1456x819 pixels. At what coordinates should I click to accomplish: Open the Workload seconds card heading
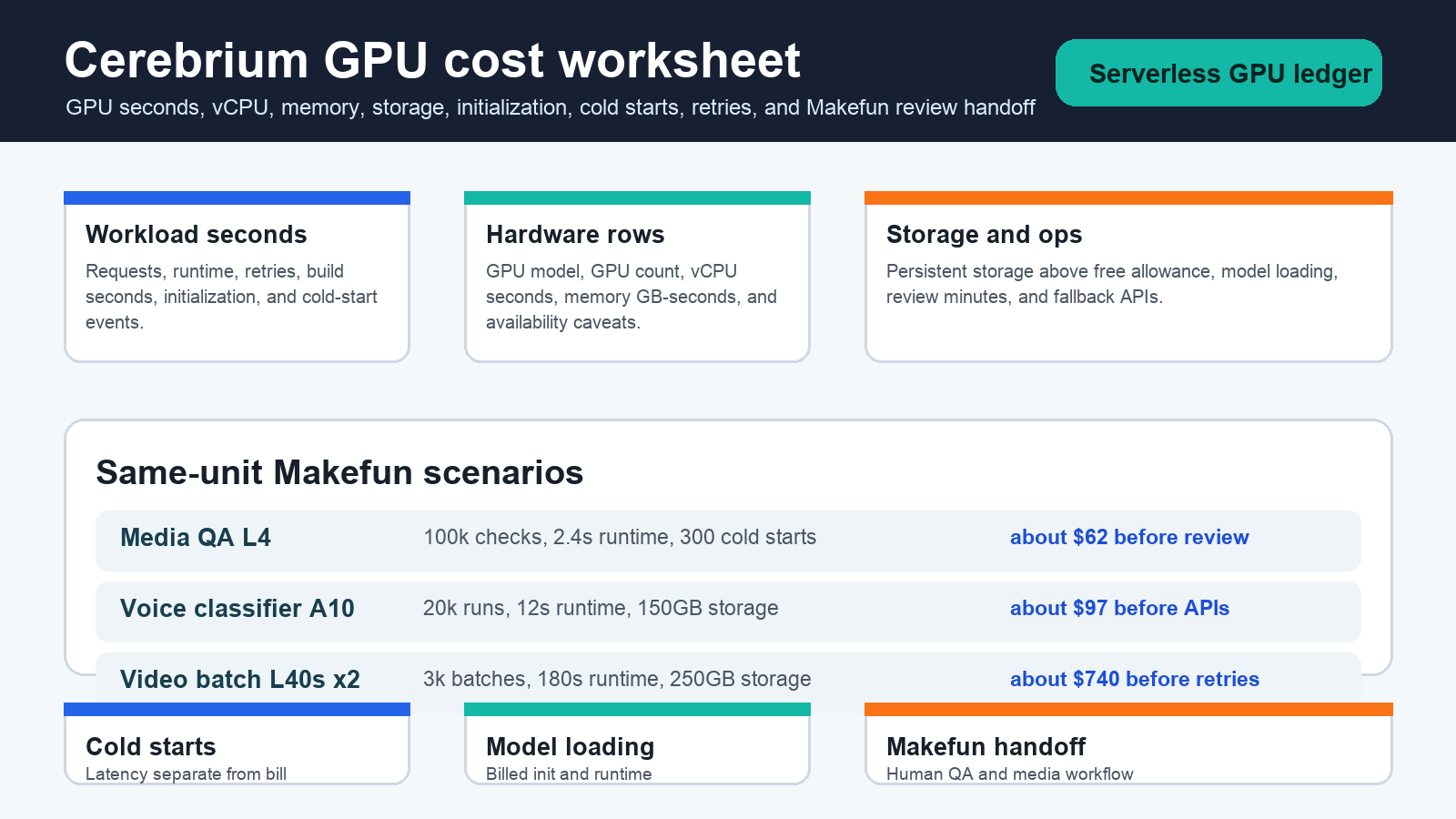pos(197,235)
